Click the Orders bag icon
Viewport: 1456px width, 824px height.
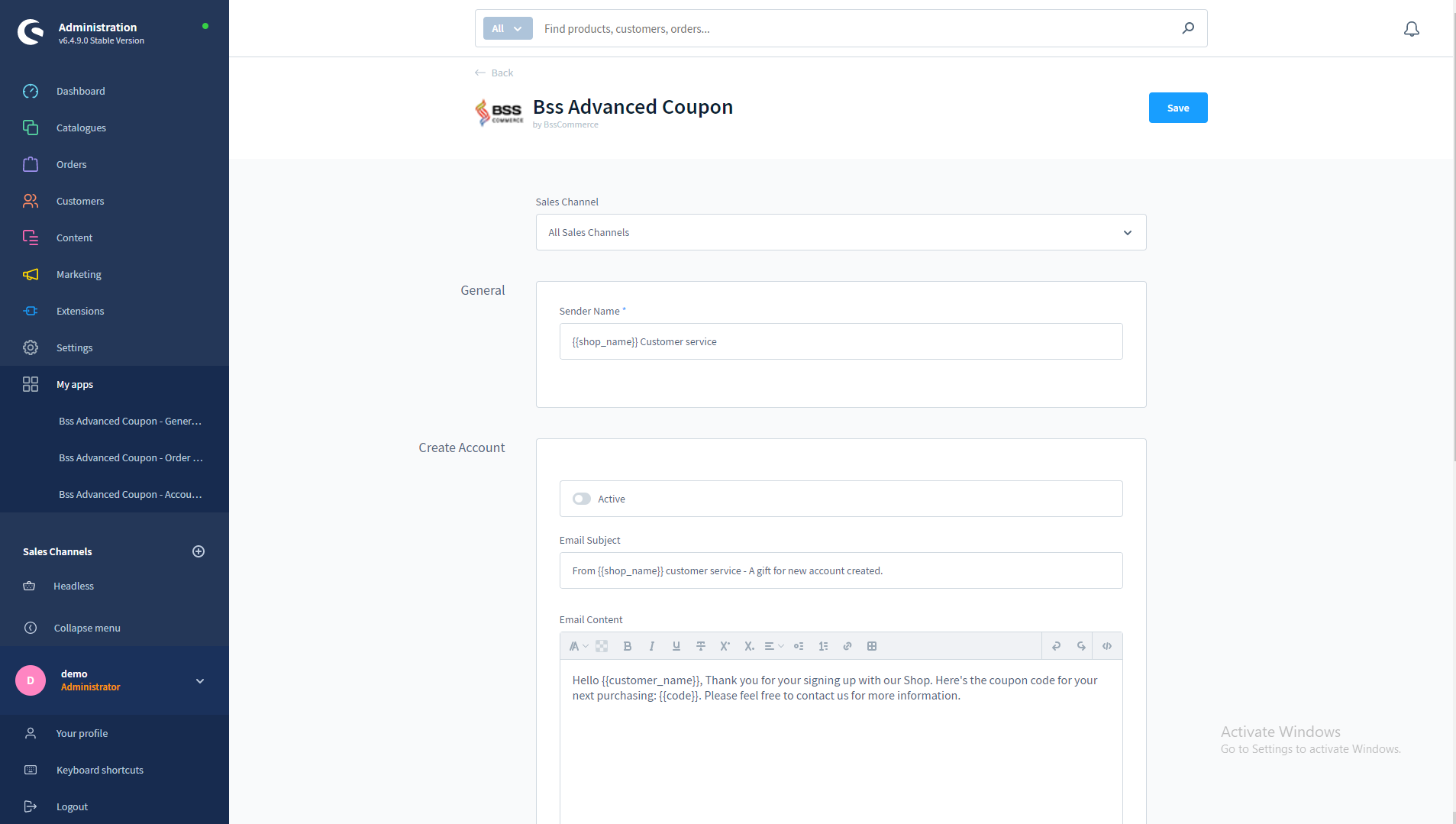[31, 164]
